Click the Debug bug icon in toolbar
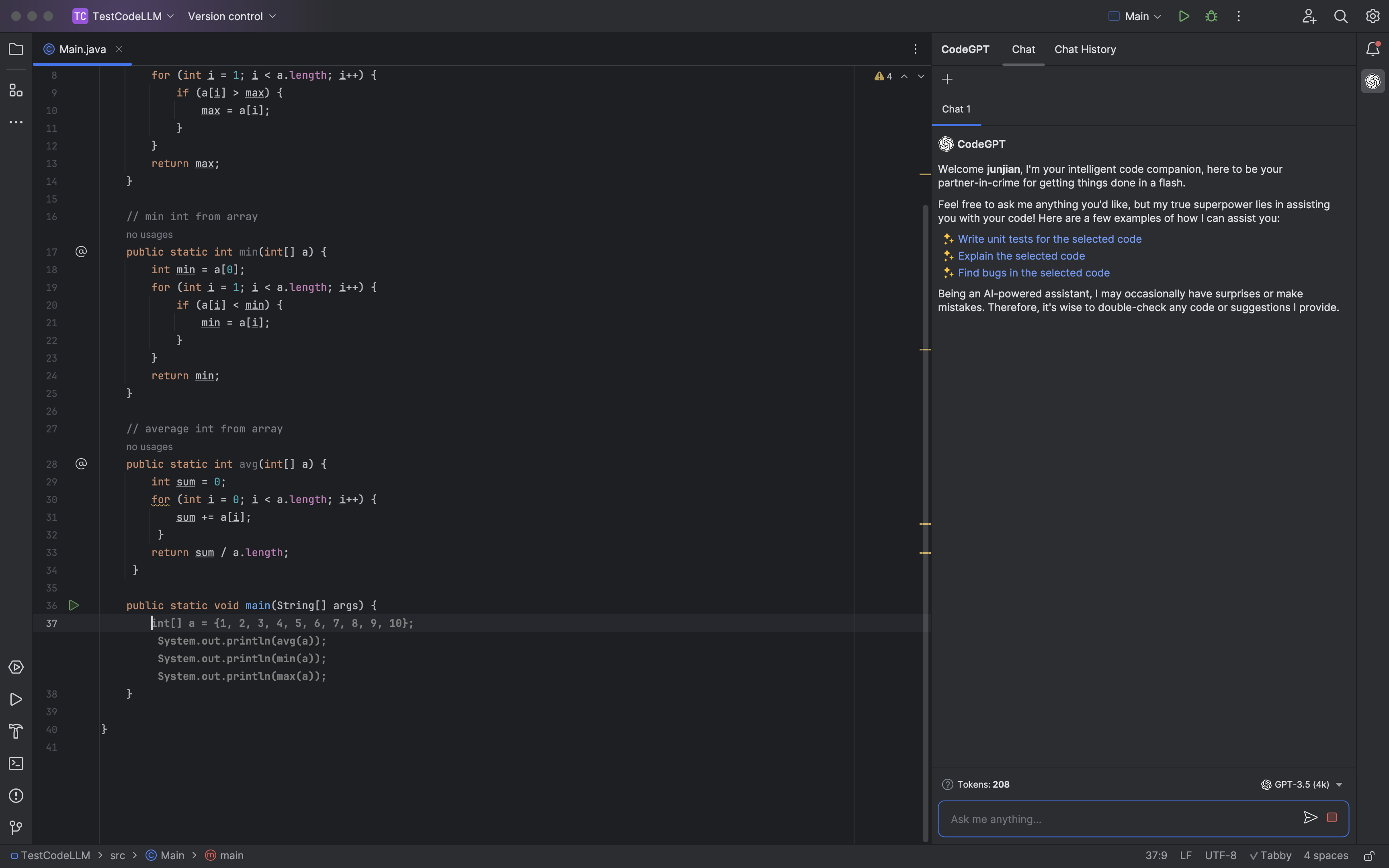The image size is (1389, 868). (1211, 16)
